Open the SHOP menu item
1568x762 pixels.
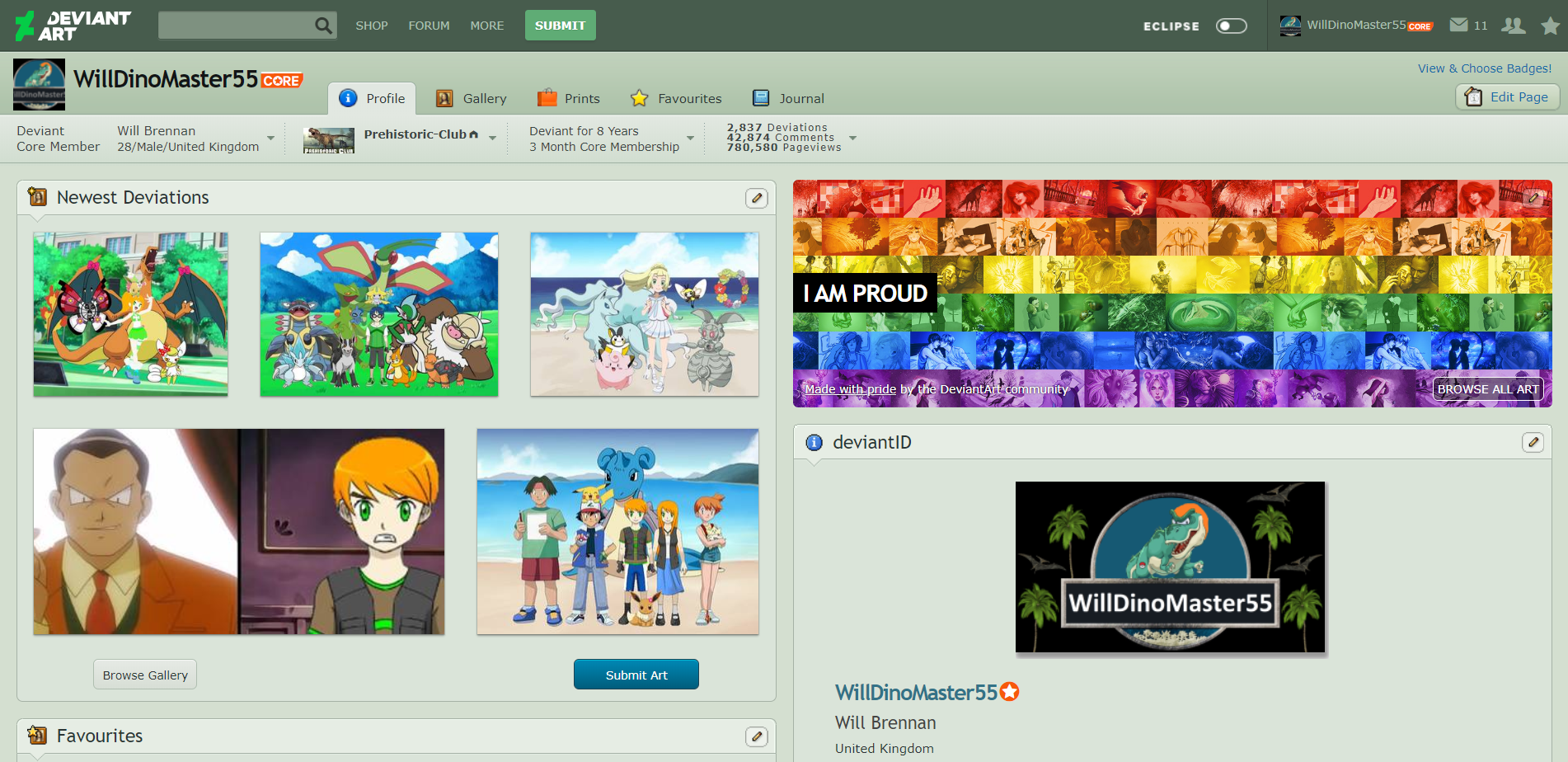click(372, 26)
